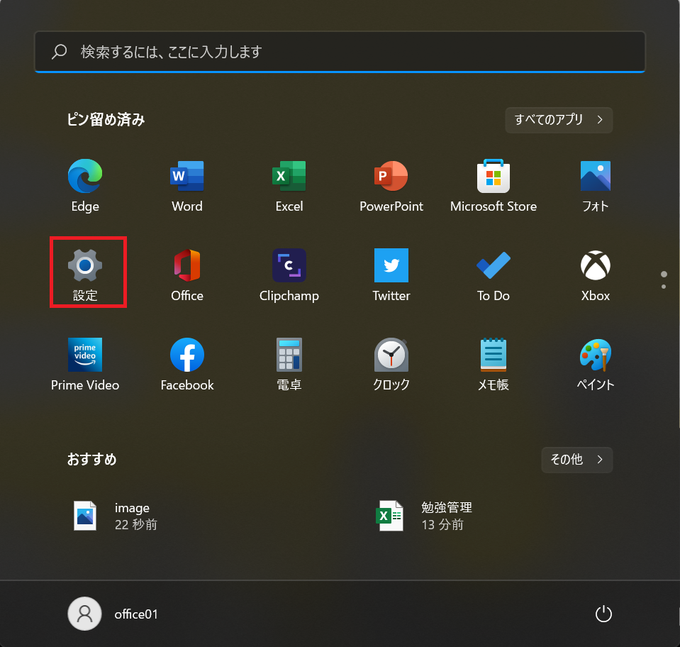Open the Twitter app

(391, 275)
